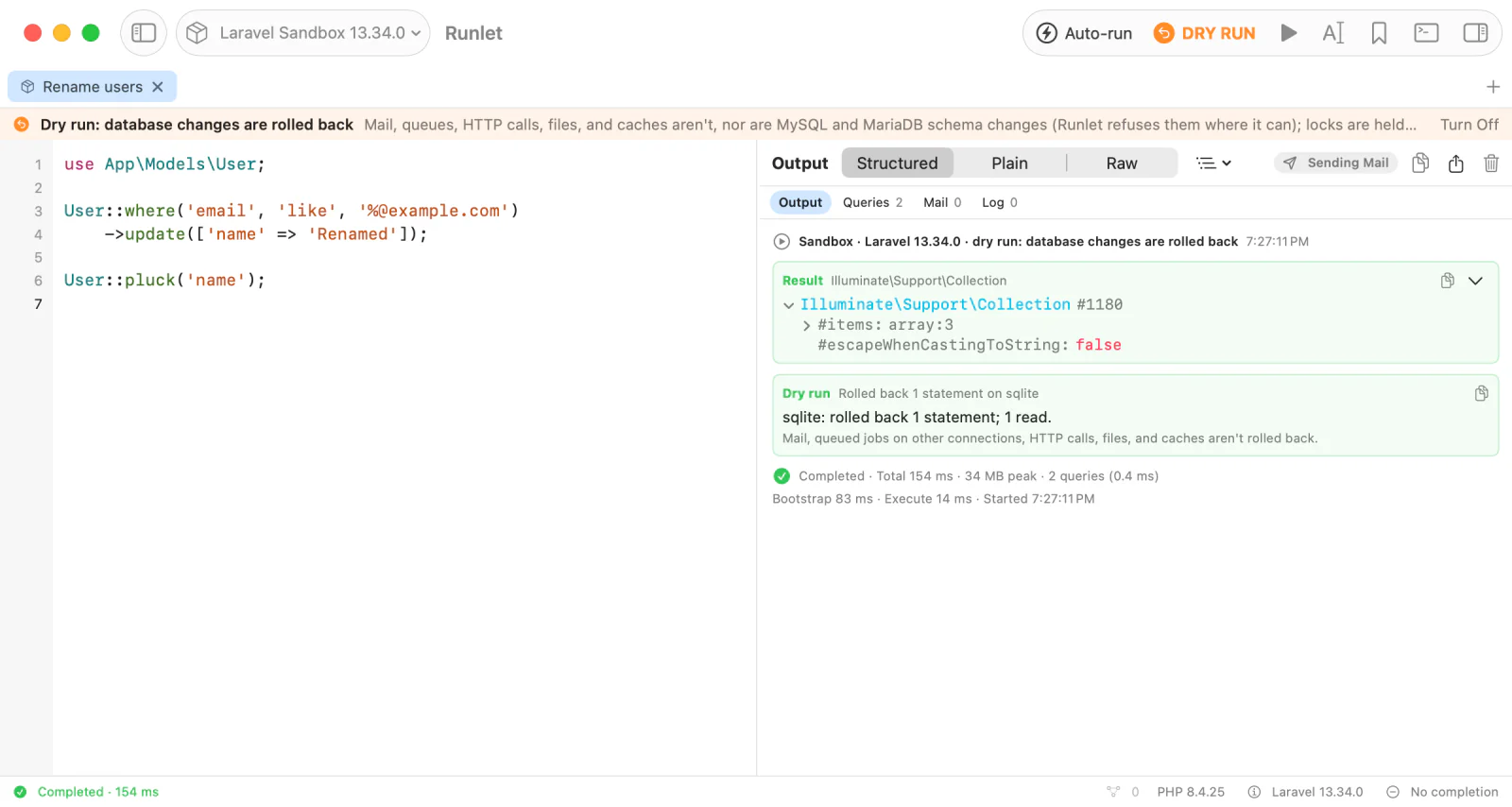Click the No completion status icon
This screenshot has width=1512, height=807.
pos(1393,792)
